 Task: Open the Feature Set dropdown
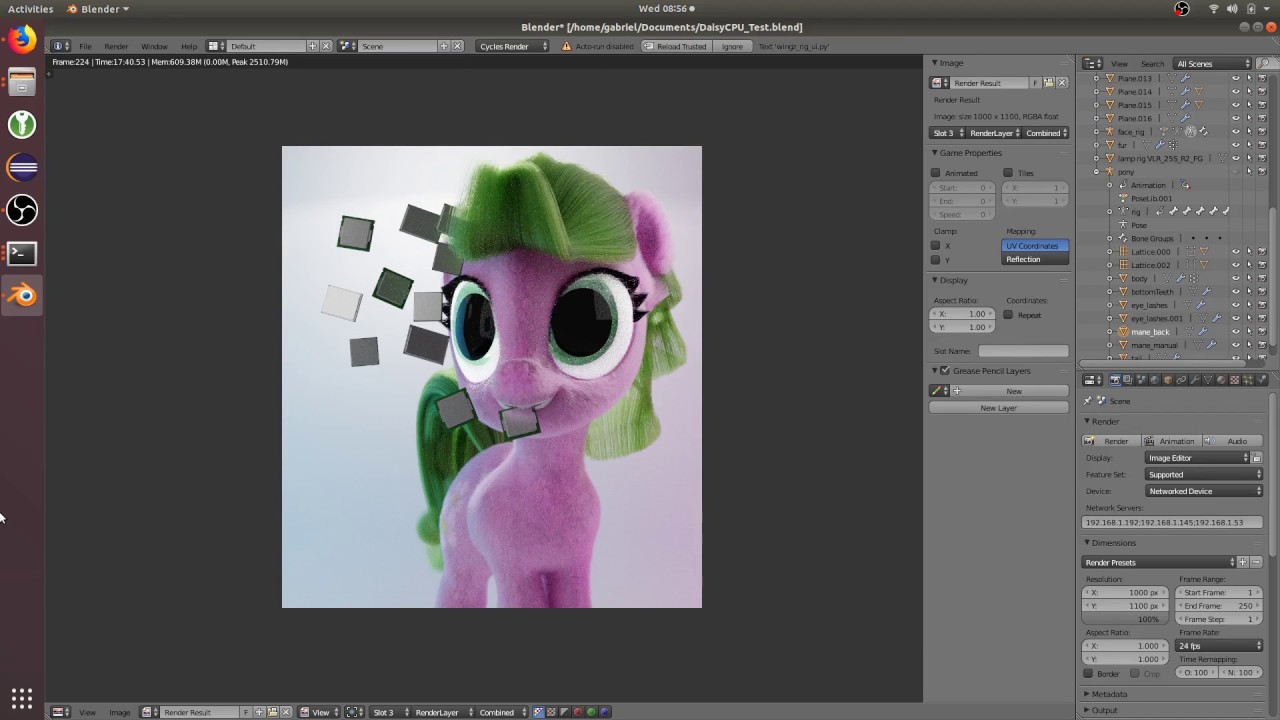pos(1205,475)
